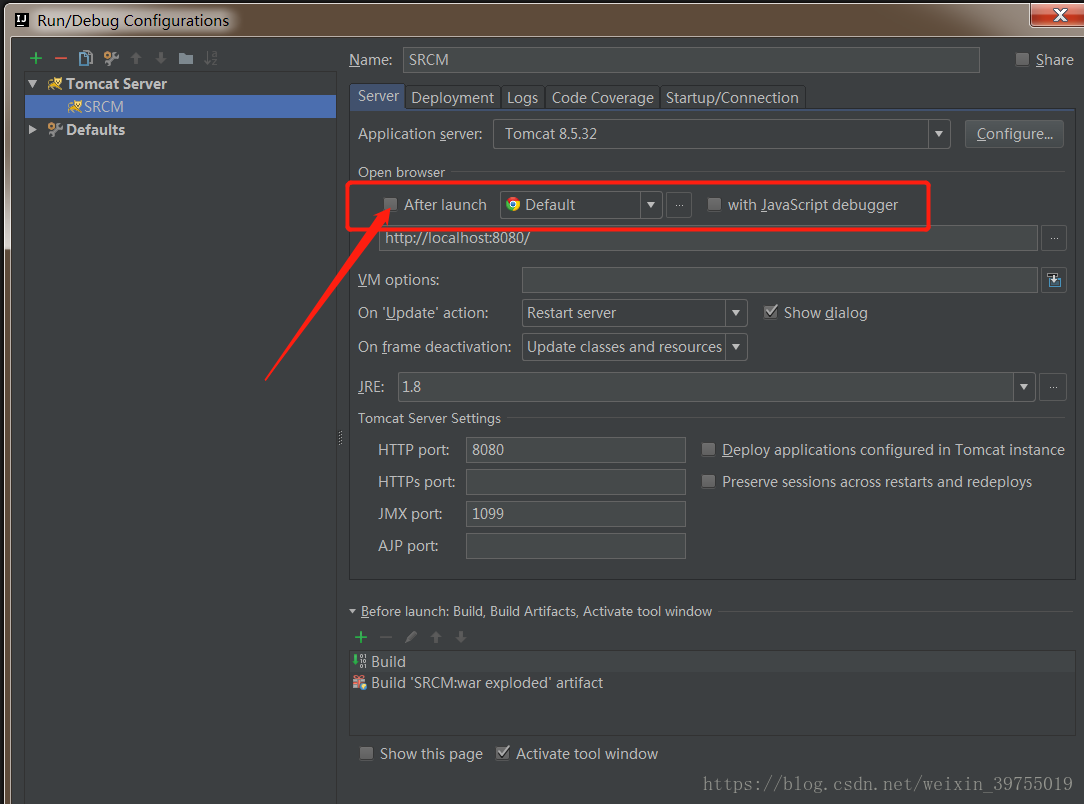Add a before launch task
This screenshot has width=1084, height=804.
(x=361, y=637)
